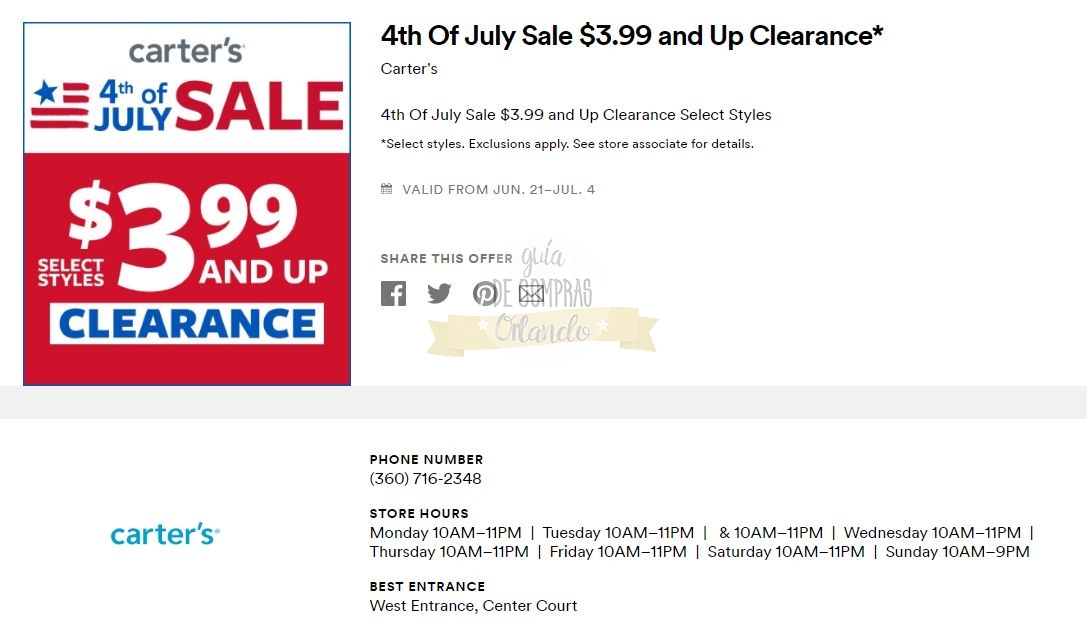
Task: Share the offer on Twitter
Action: pos(439,293)
